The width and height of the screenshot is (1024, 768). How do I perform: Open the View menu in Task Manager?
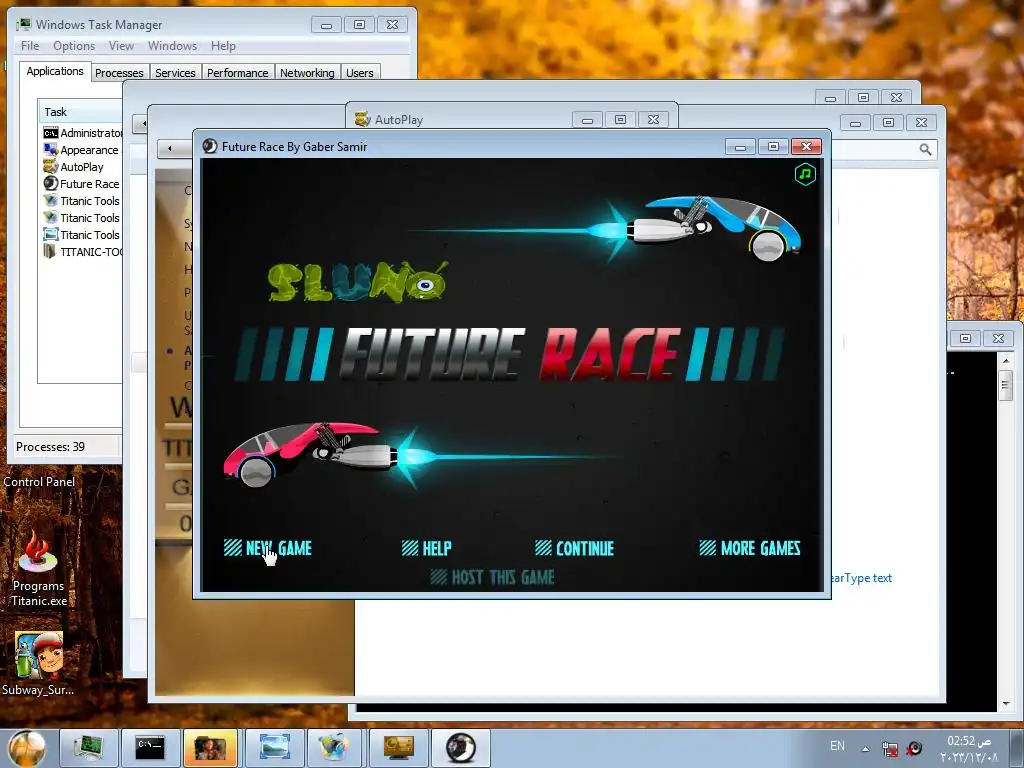121,46
